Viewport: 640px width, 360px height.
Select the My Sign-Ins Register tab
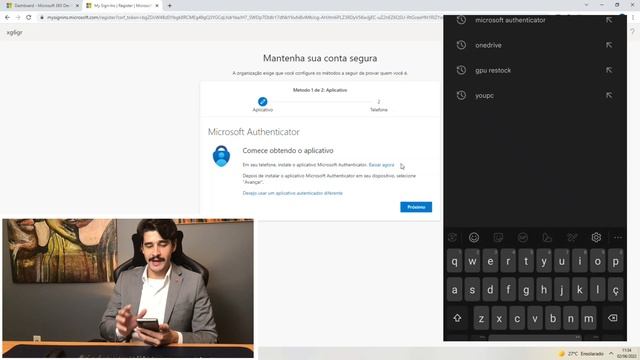[122, 6]
